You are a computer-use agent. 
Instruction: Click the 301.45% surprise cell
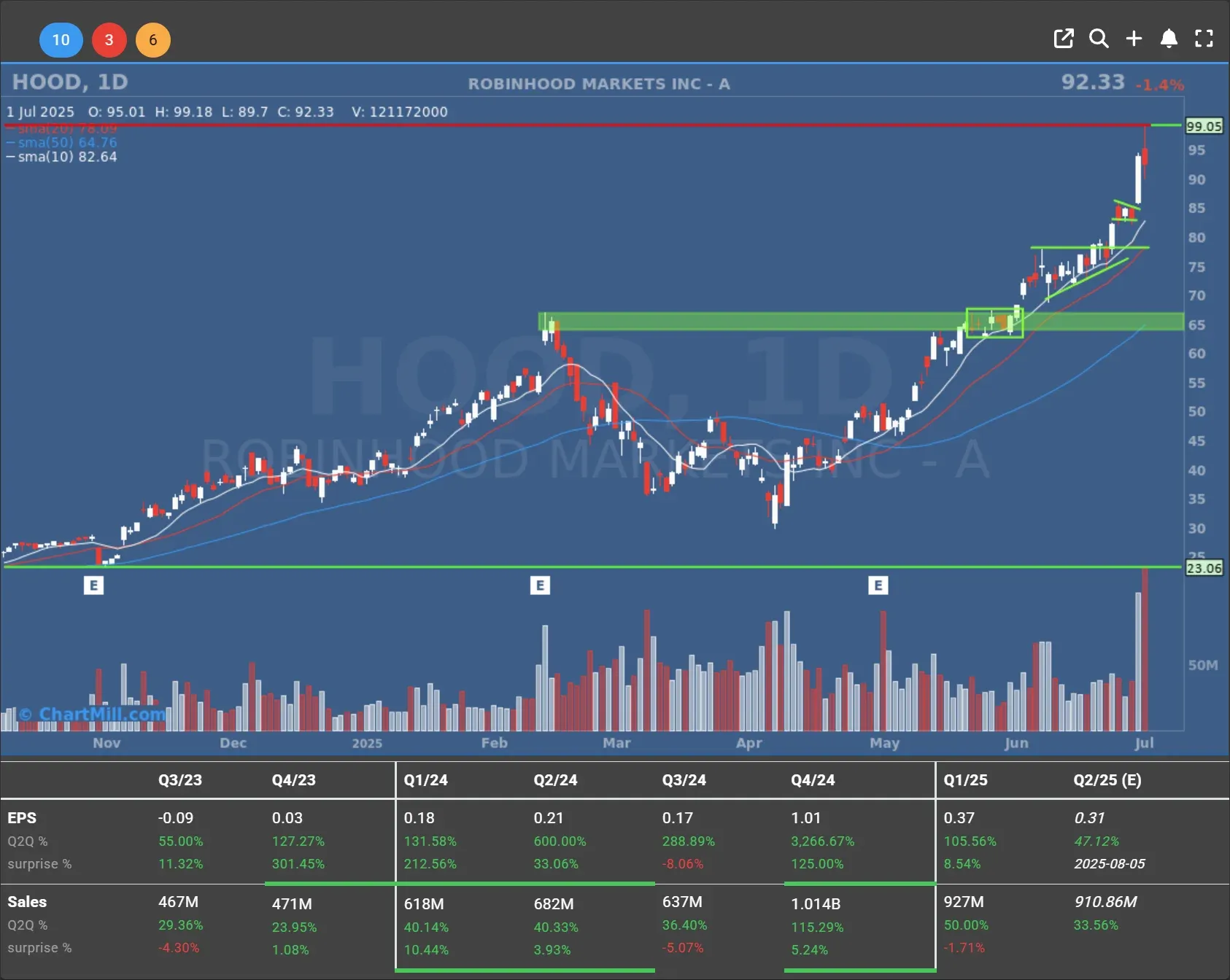point(298,863)
